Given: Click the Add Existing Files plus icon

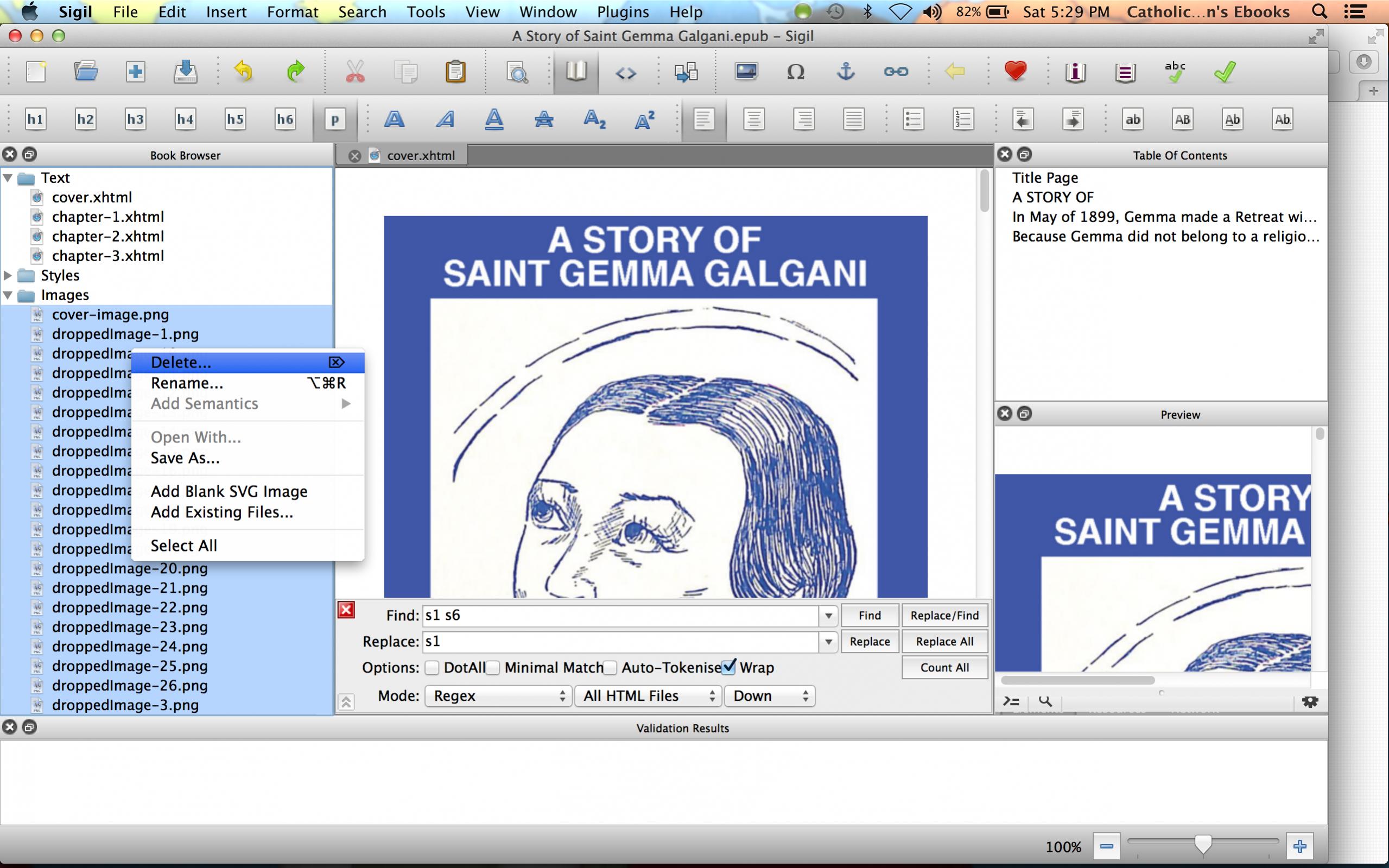Looking at the screenshot, I should [136, 72].
